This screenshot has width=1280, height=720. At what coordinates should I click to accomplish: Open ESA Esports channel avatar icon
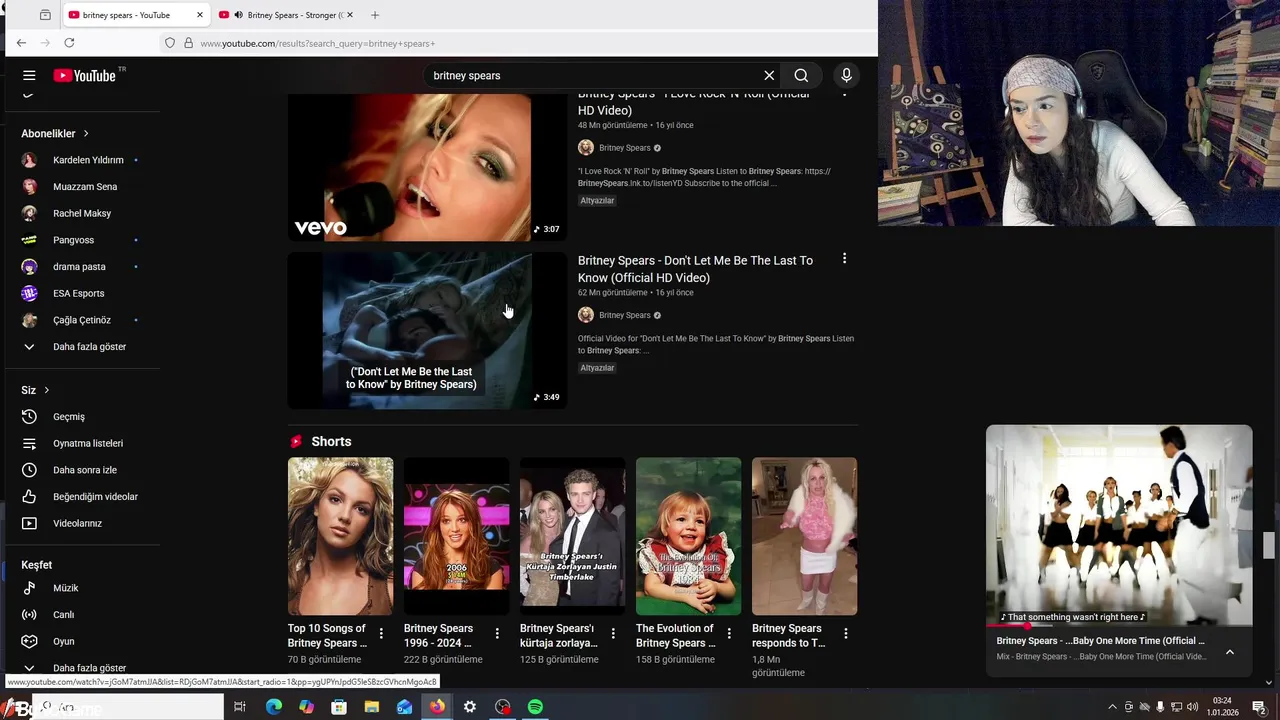click(x=29, y=293)
